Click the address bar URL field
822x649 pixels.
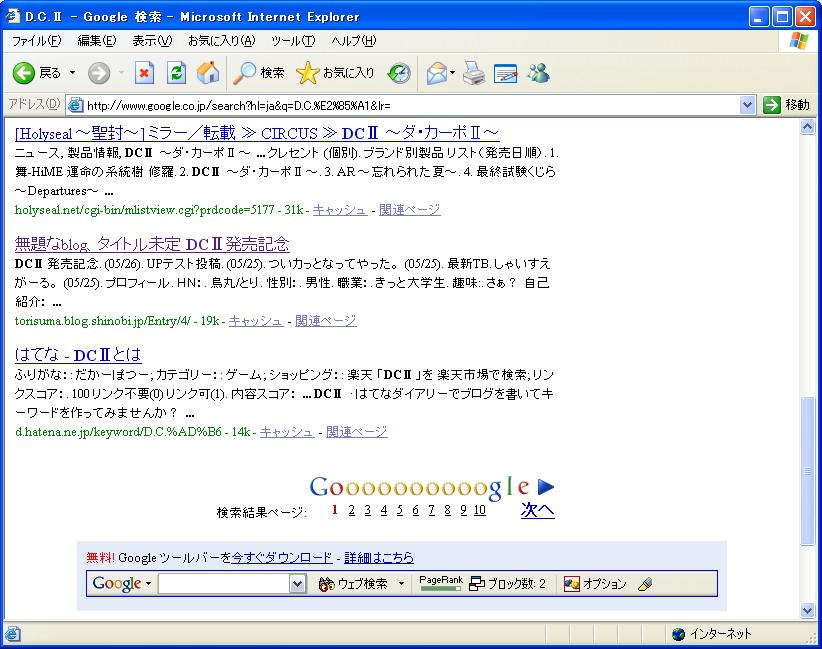point(412,105)
